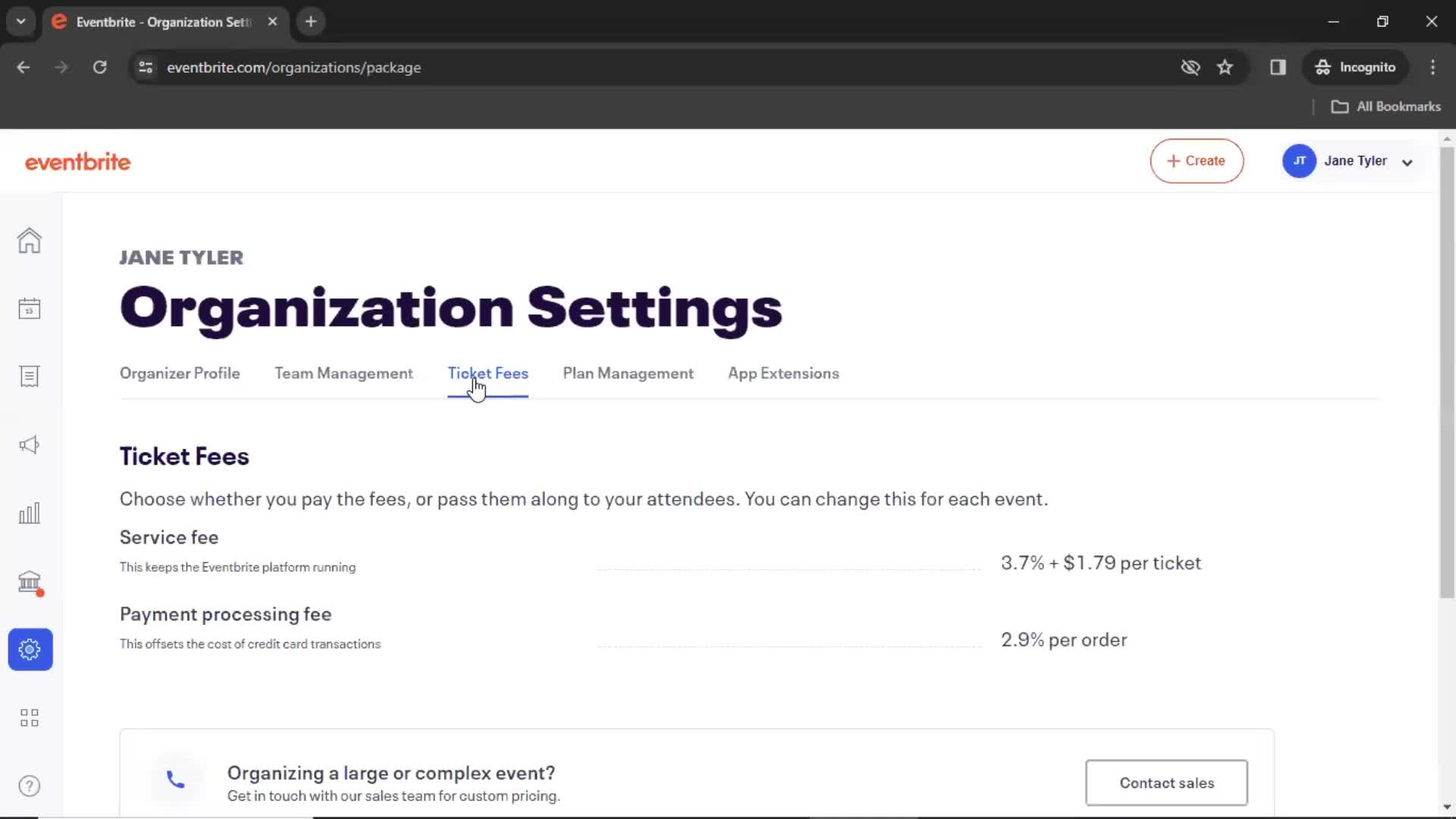Select the Settings gear sidebar icon
1456x819 pixels.
tap(30, 650)
